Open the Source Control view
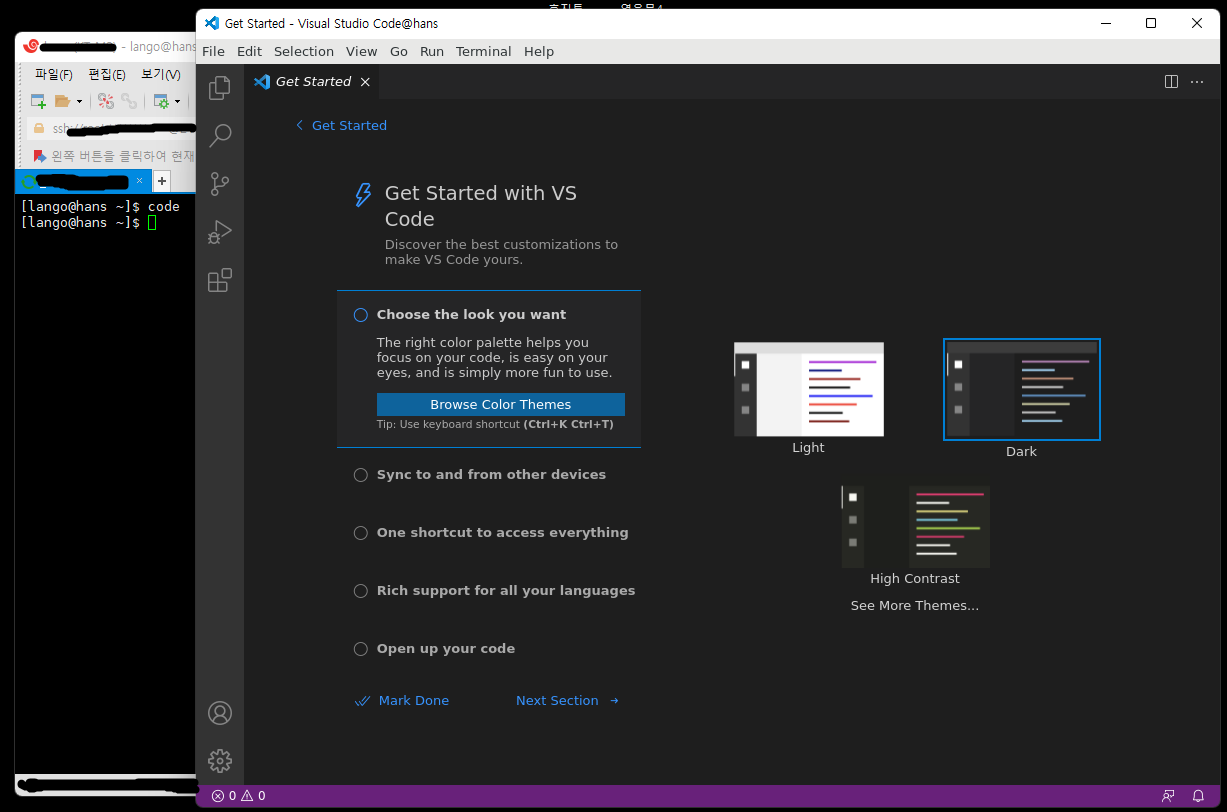1227x812 pixels. pos(220,184)
